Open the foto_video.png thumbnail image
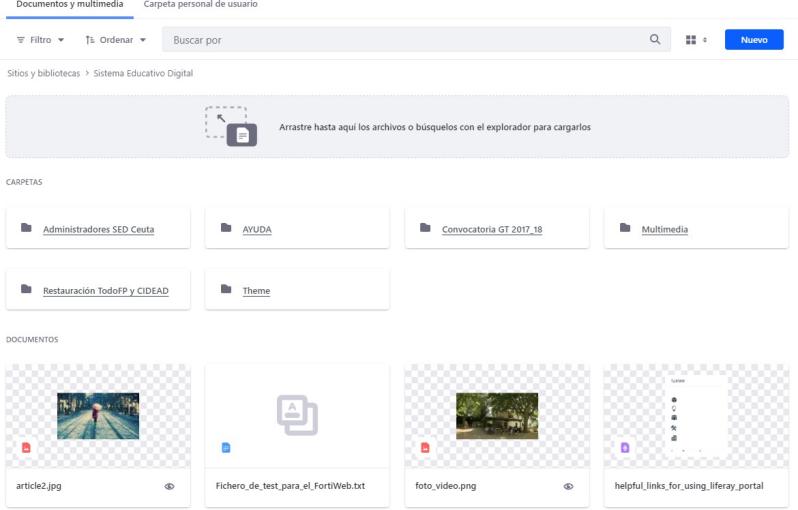This screenshot has height=510, width=798. (497, 416)
